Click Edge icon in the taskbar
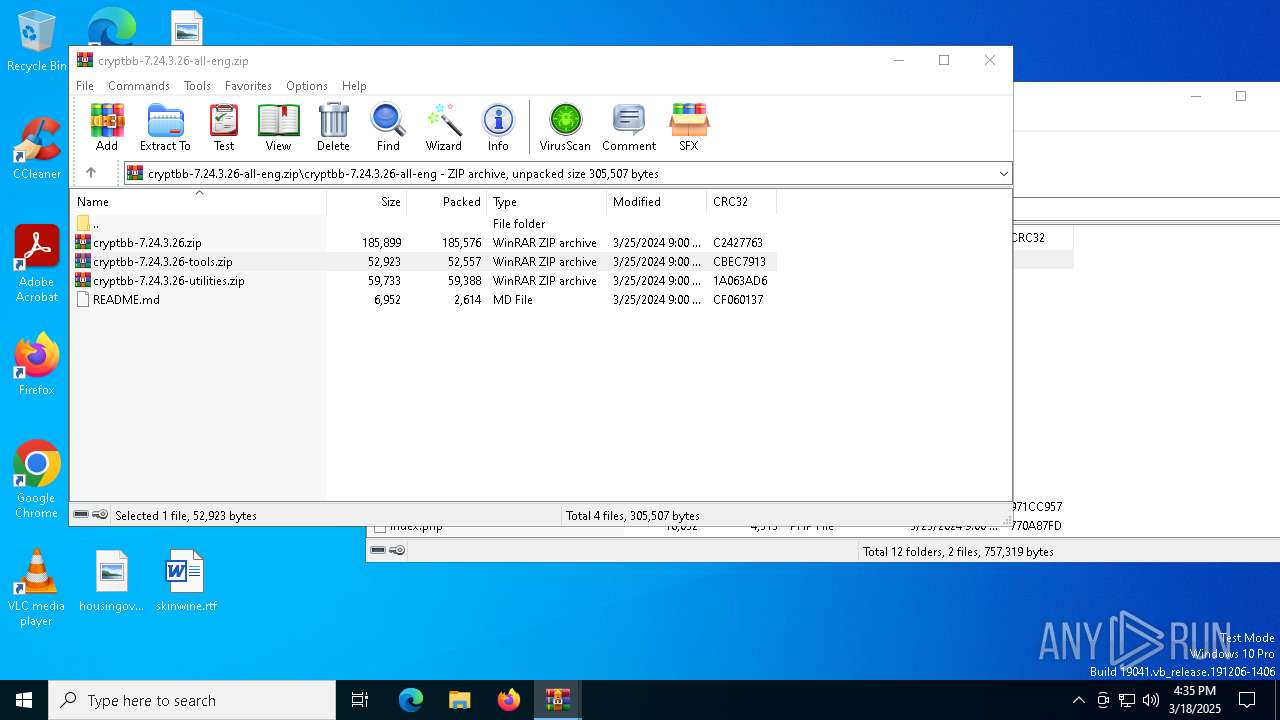Image resolution: width=1280 pixels, height=720 pixels. pos(411,700)
